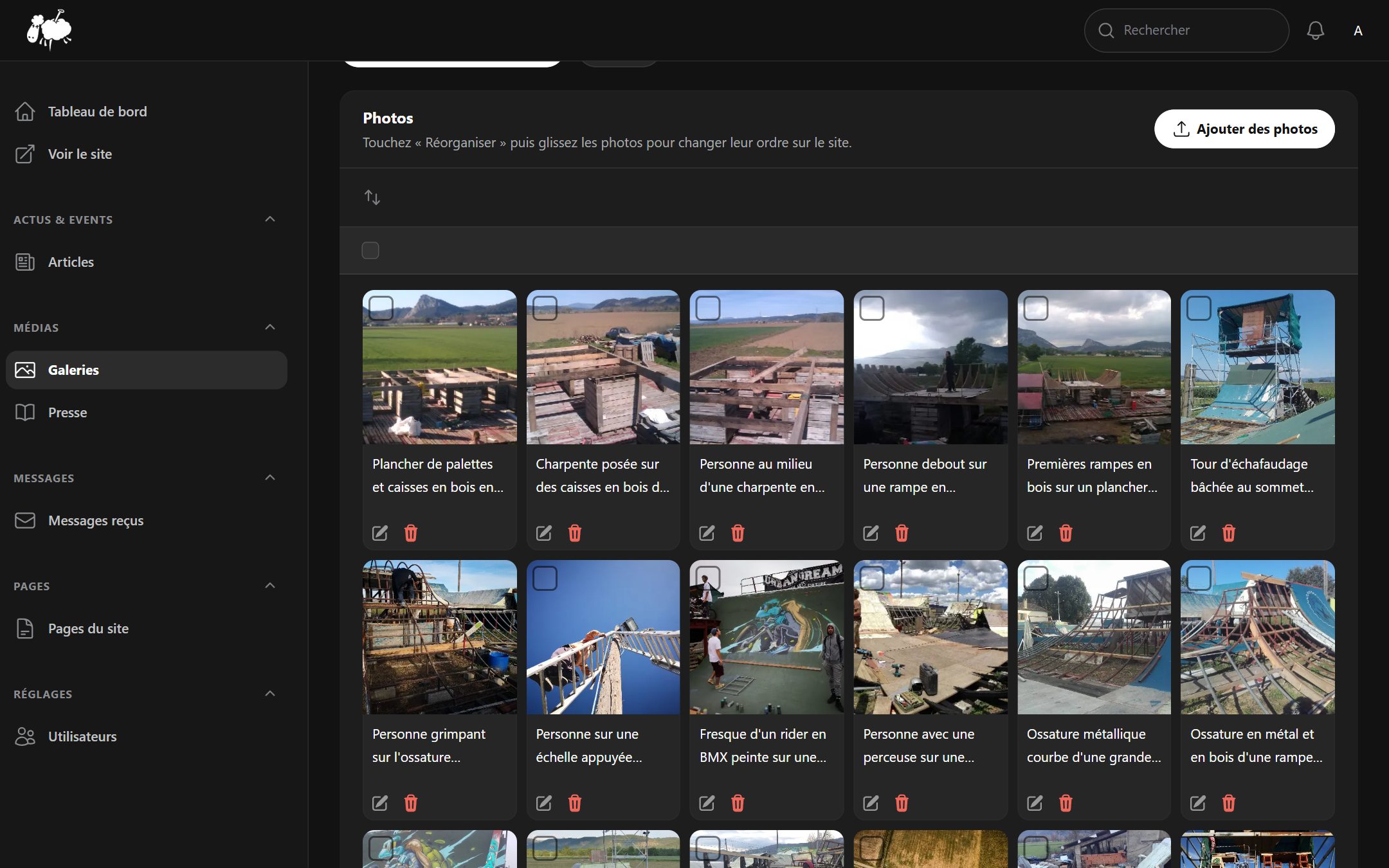Edit the Fresque d'un rider photo
This screenshot has width=1389, height=868.
[707, 803]
